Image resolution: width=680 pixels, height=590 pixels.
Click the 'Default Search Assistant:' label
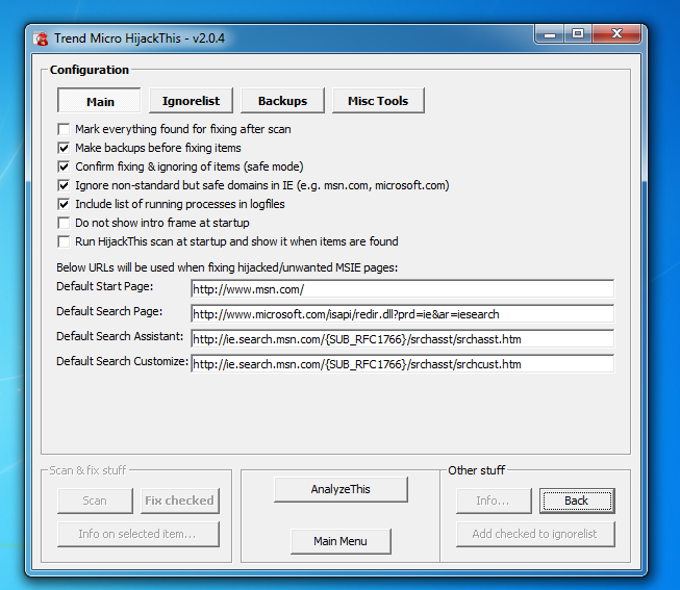(120, 336)
